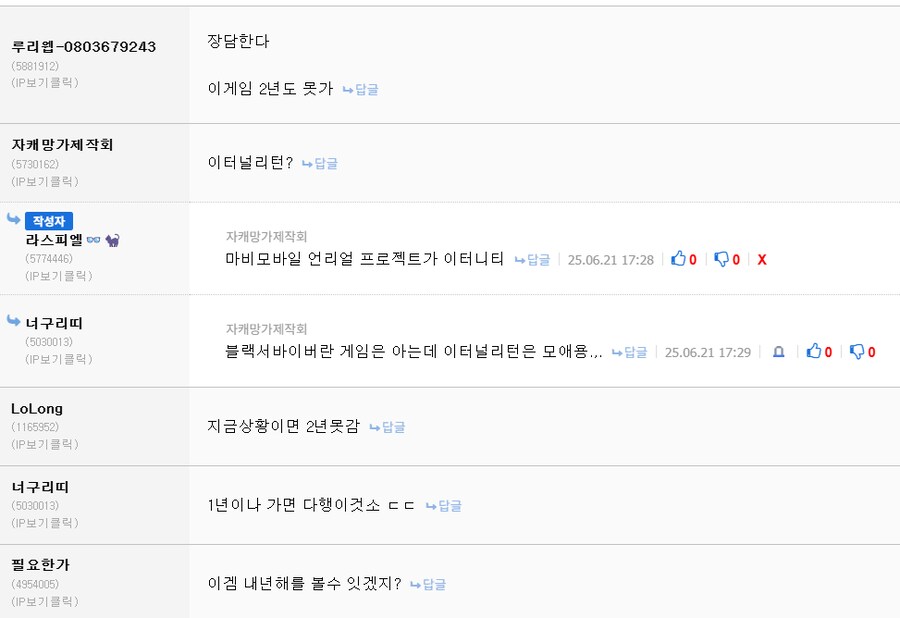Viewport: 900px width, 618px height.
Task: Click the blue 작성자 author badge
Action: 49,221
